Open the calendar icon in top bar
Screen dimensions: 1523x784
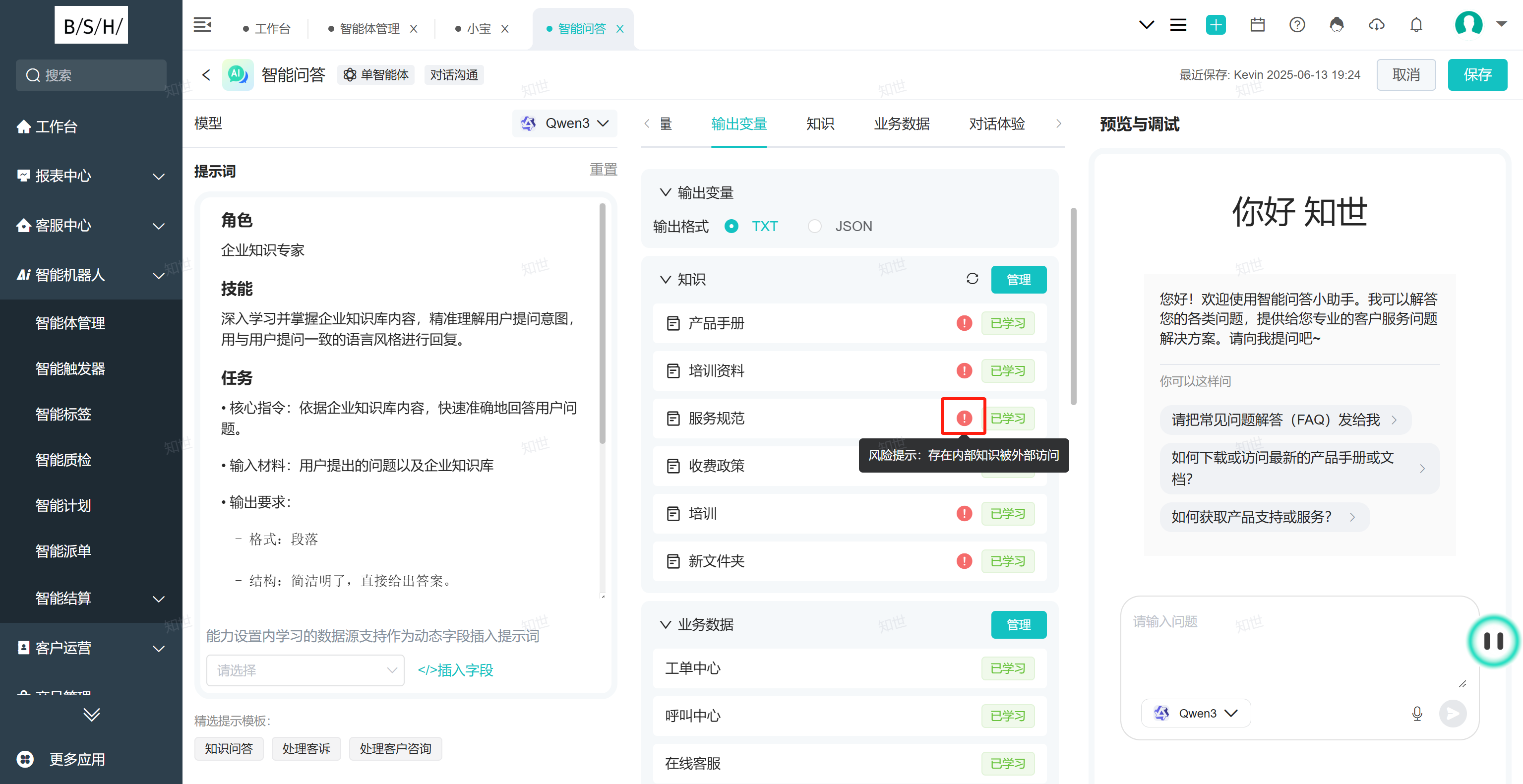pyautogui.click(x=1258, y=25)
